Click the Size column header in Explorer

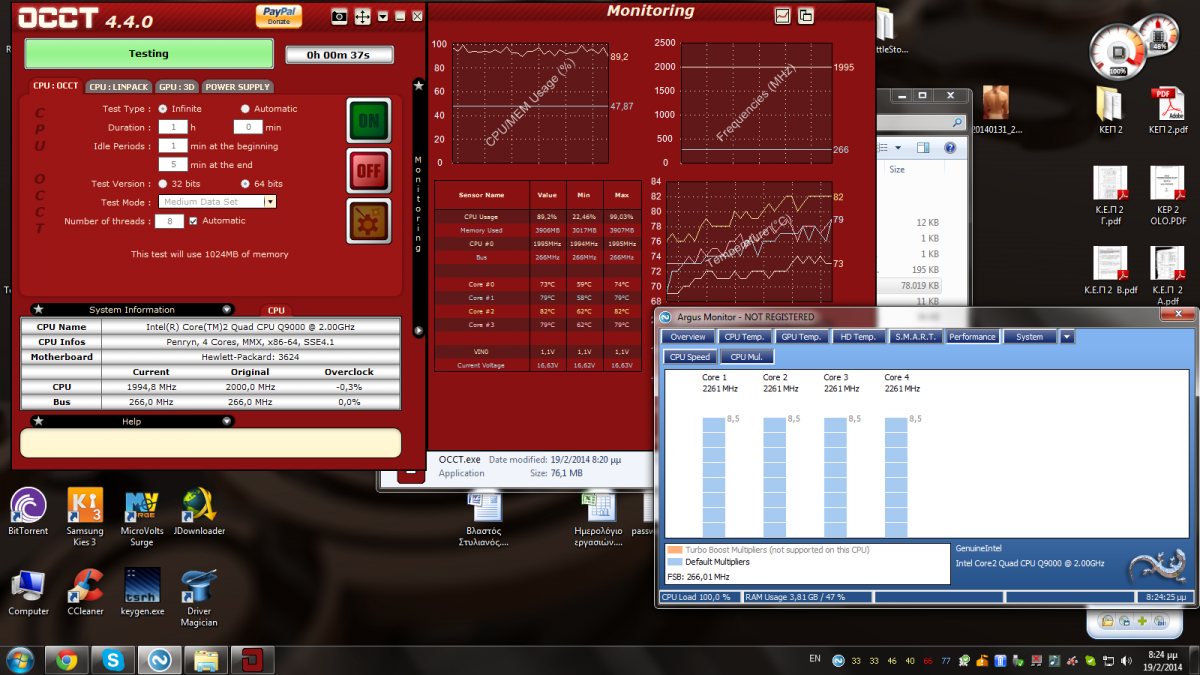897,170
